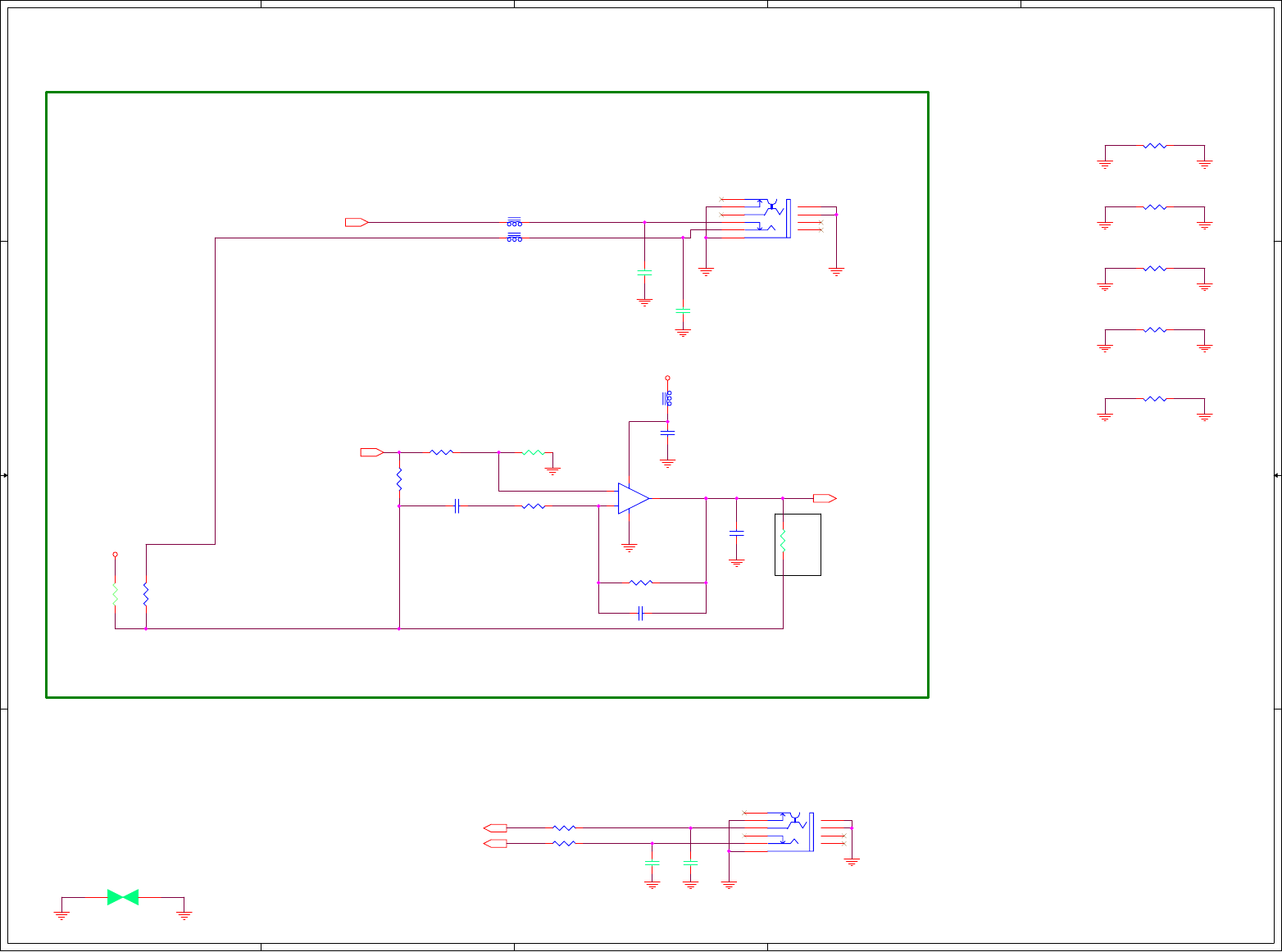Select the feedback capacitor below the feedback resistor
Viewport: 1282px width, 952px height.
click(x=640, y=613)
